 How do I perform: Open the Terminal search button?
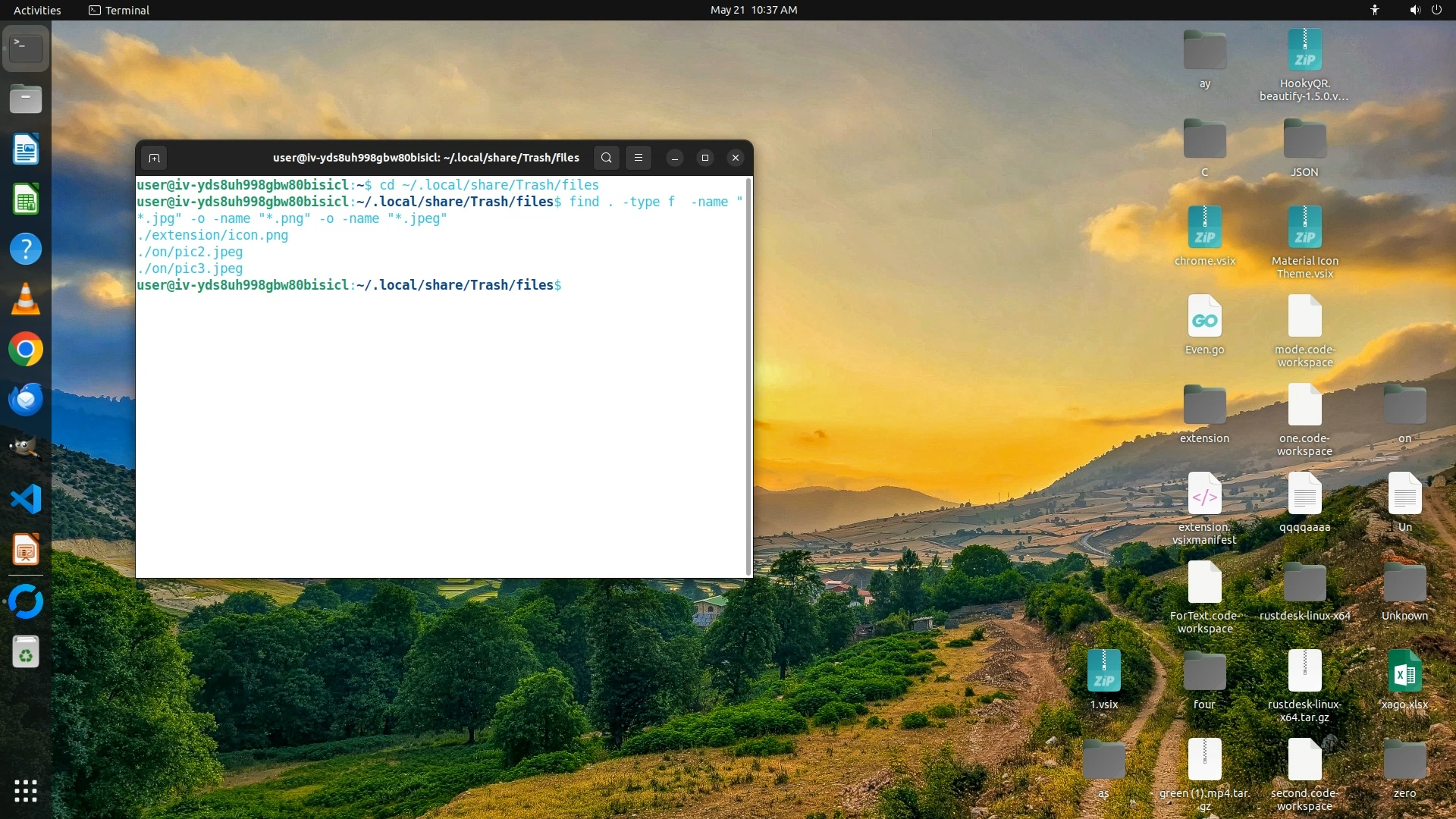click(x=606, y=158)
